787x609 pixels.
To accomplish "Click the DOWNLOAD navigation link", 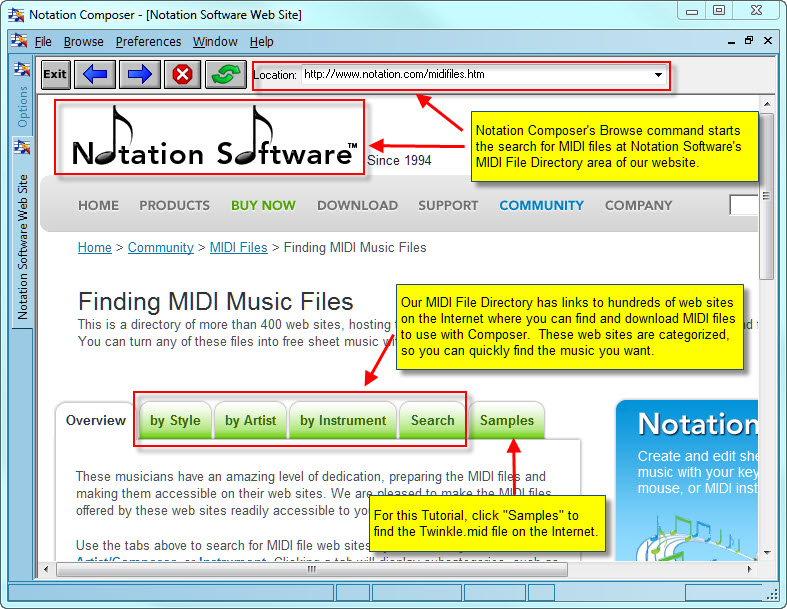I will tap(357, 205).
